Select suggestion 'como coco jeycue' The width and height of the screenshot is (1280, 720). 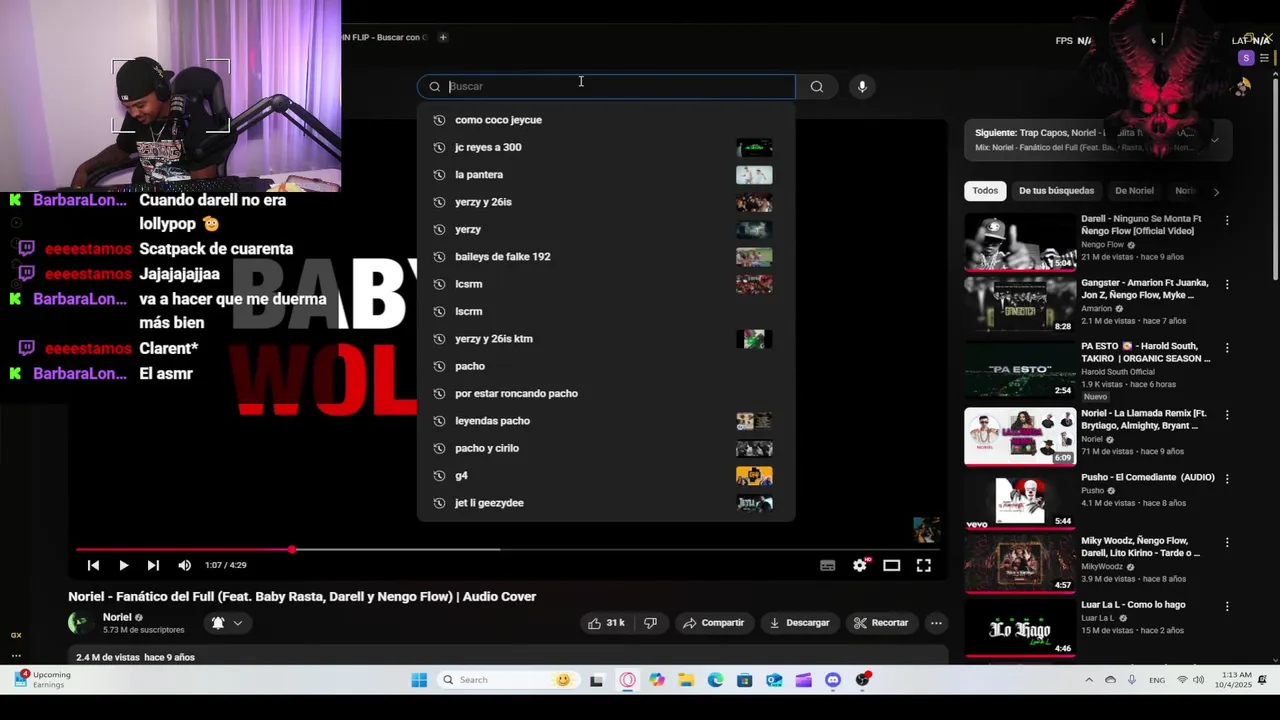click(x=606, y=120)
